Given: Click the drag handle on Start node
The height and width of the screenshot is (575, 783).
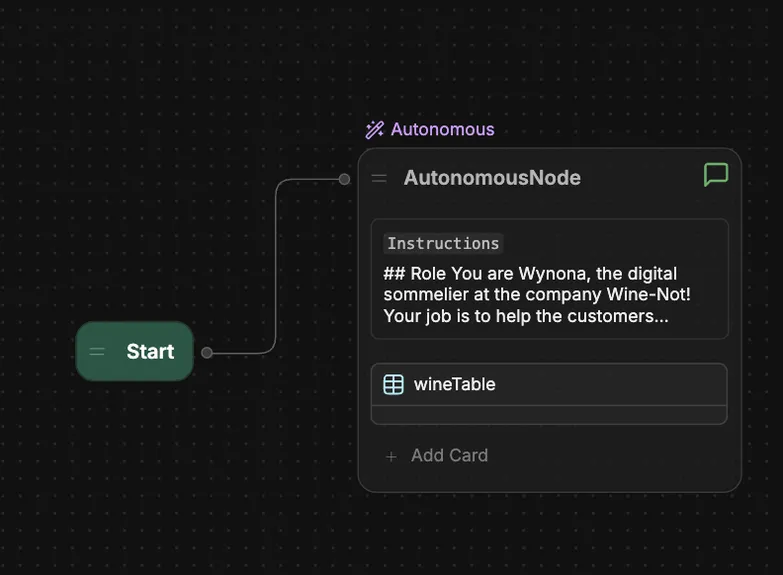Looking at the screenshot, I should coord(97,352).
